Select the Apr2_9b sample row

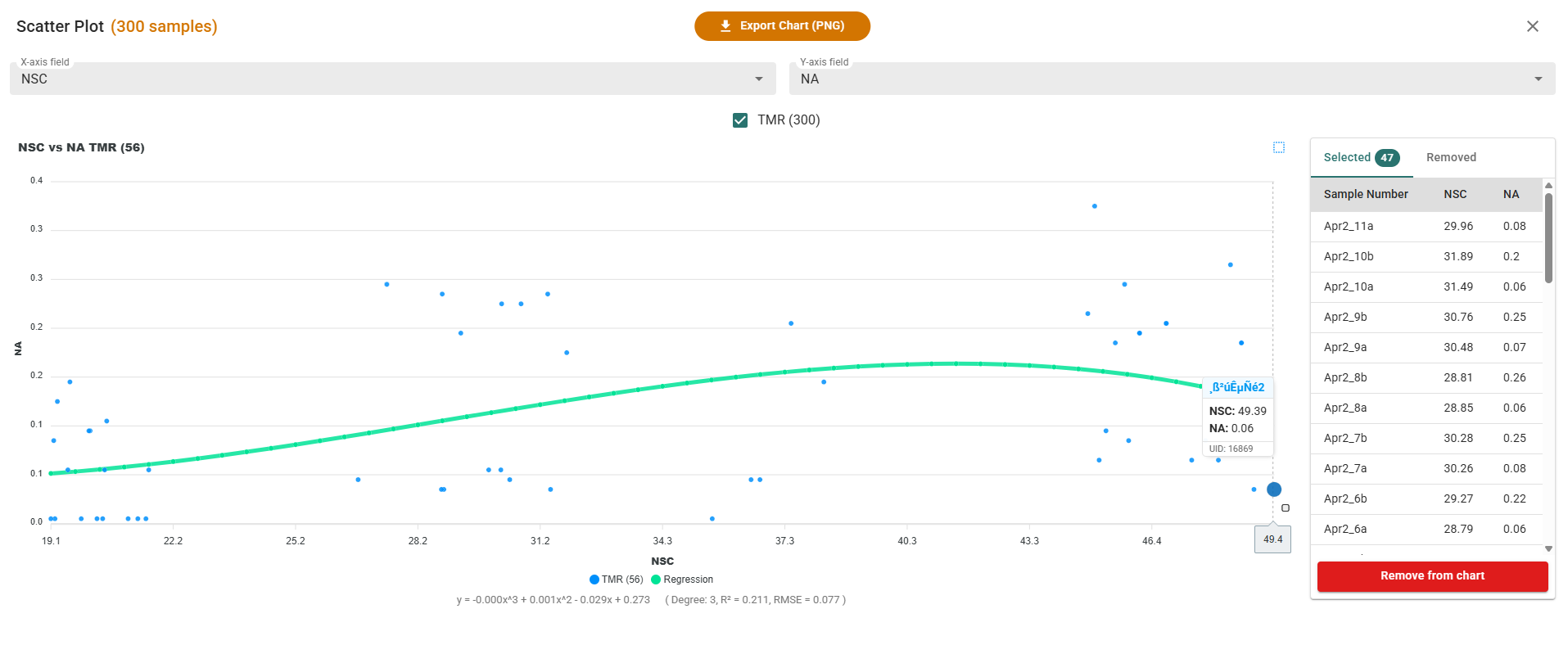(x=1426, y=317)
